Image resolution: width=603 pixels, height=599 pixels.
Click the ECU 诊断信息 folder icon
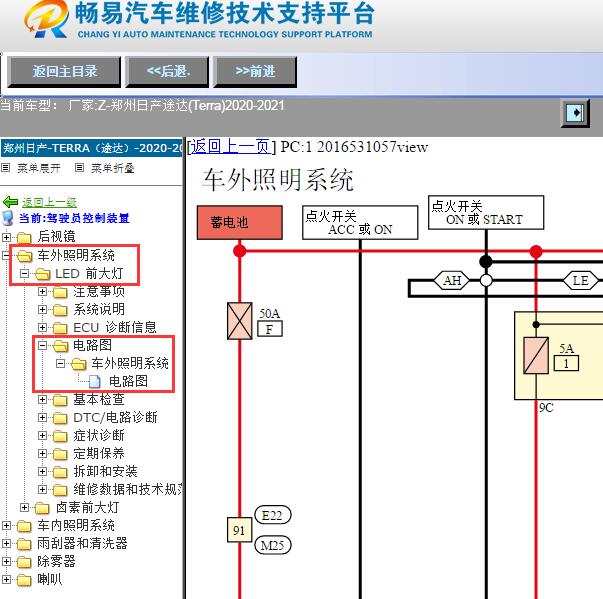click(x=60, y=328)
